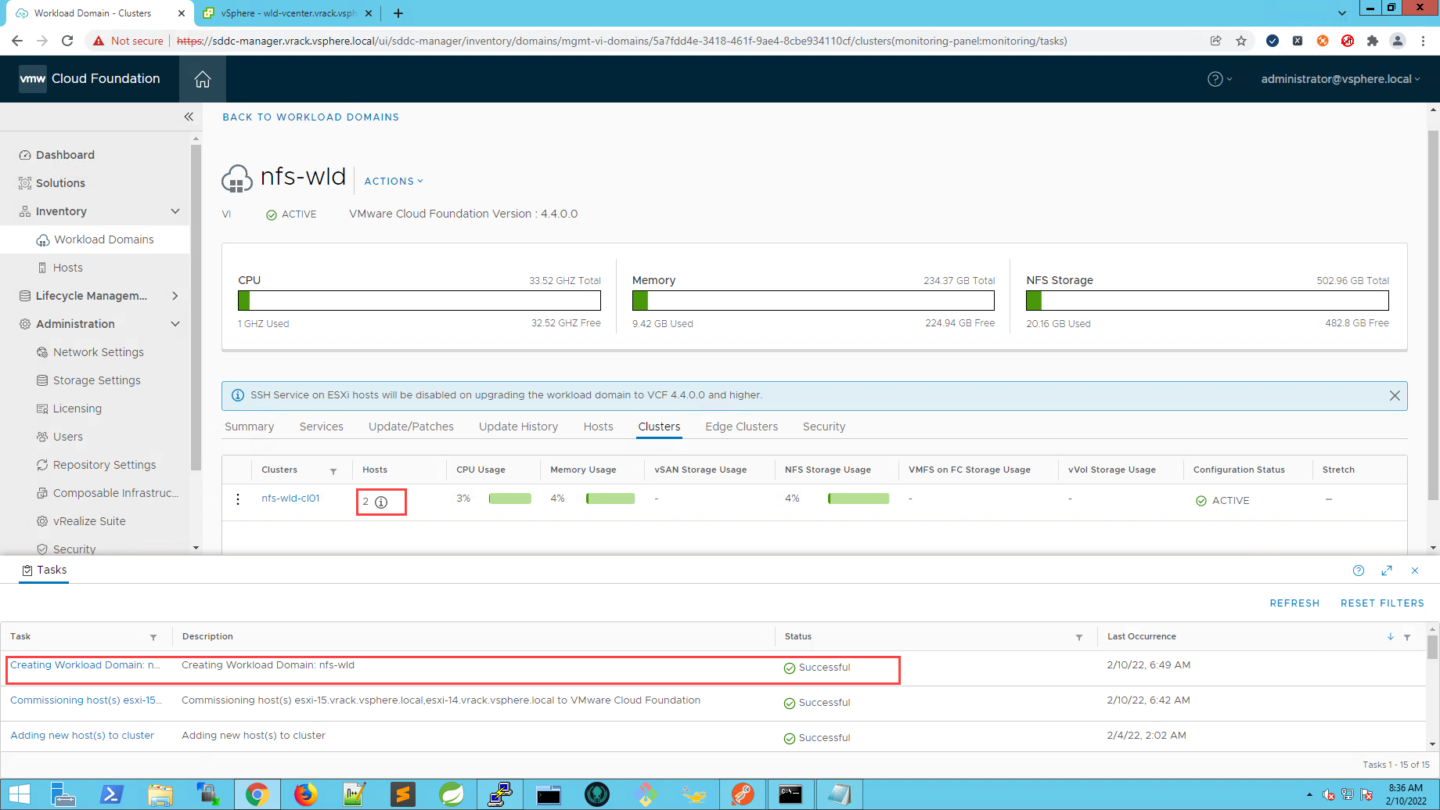Switch to the Update/Patches tab
Image resolution: width=1440 pixels, height=810 pixels.
411,426
